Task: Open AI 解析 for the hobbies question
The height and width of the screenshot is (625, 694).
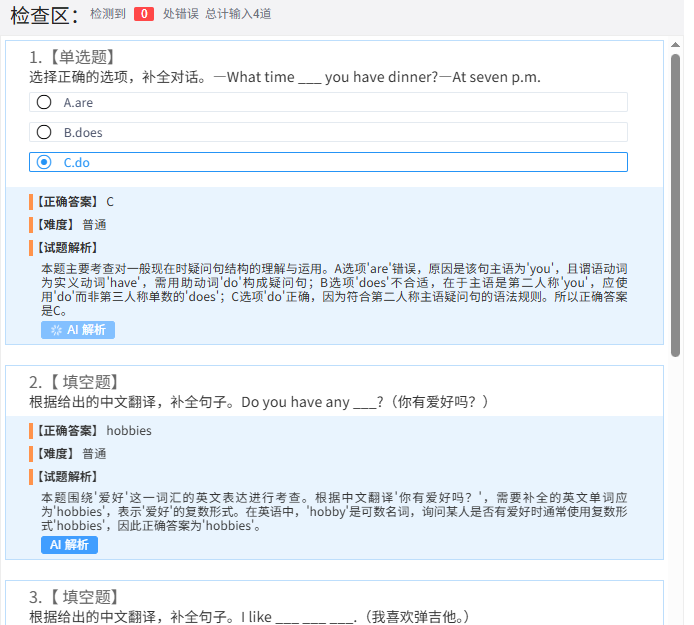Action: pyautogui.click(x=69, y=545)
